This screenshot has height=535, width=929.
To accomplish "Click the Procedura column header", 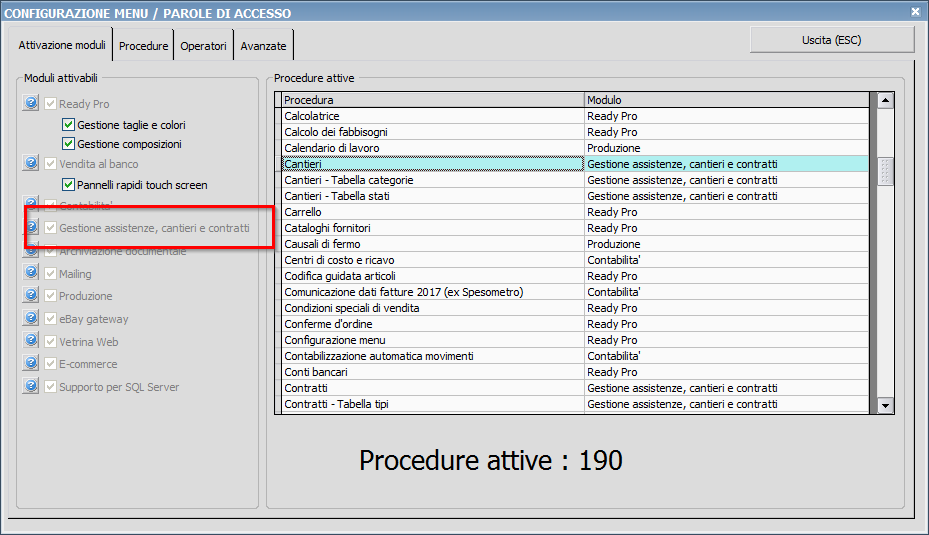I will (433, 100).
